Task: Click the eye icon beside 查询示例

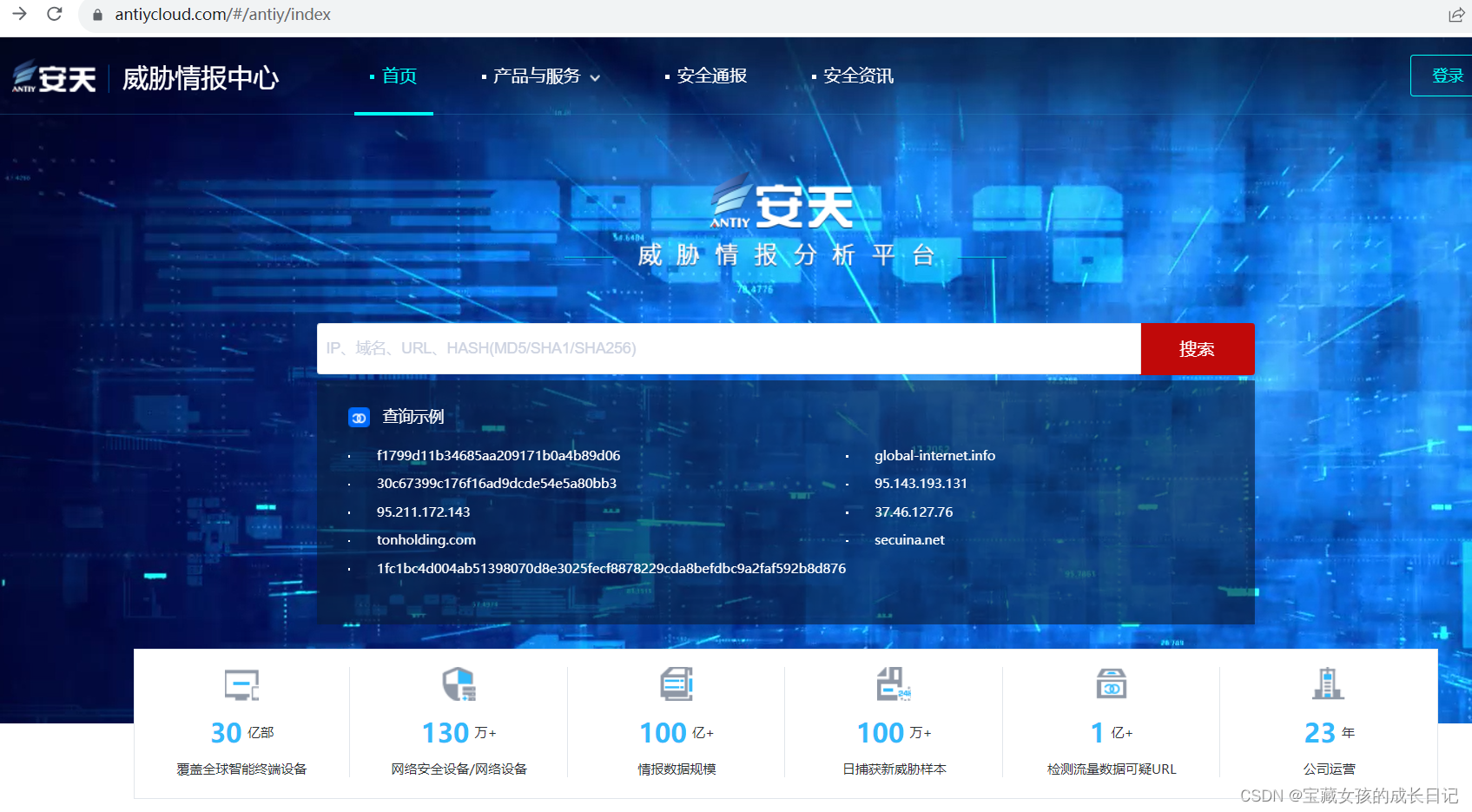Action: pos(359,417)
